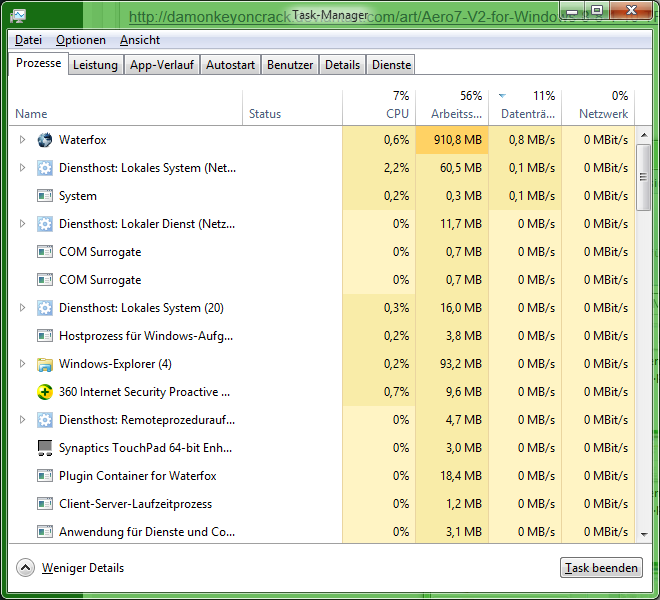Click the Hostprozess für Windows-Aufg... icon
660x600 pixels.
[x=45, y=336]
